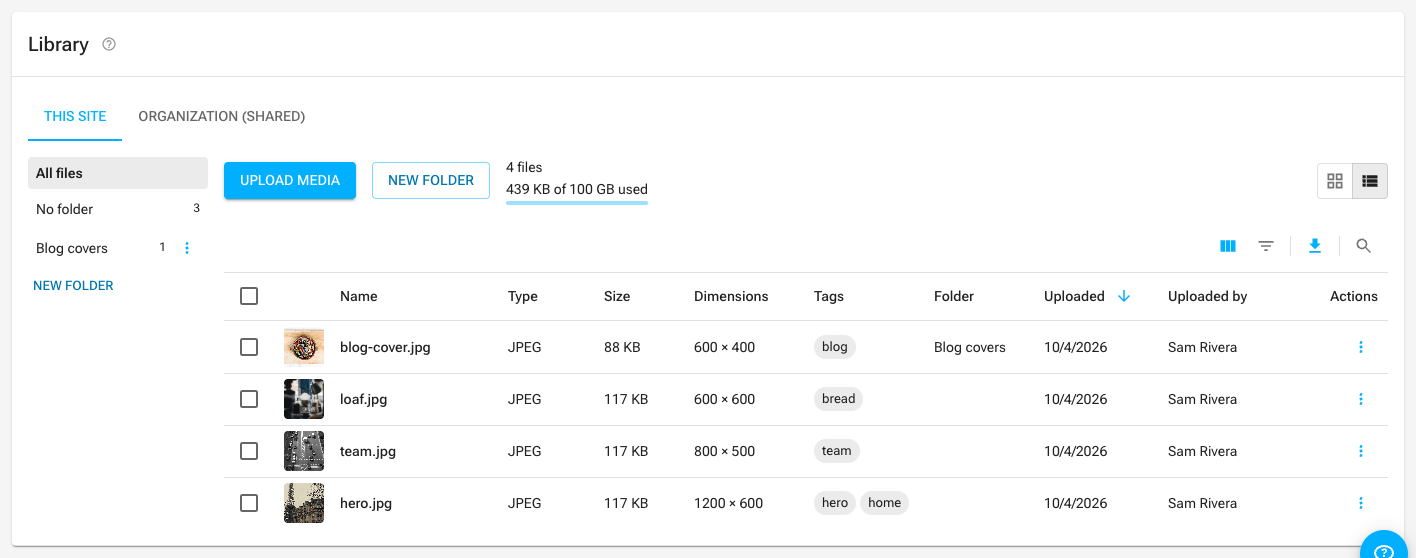Click the blog-cover.jpg file name
The image size is (1416, 558).
(385, 347)
